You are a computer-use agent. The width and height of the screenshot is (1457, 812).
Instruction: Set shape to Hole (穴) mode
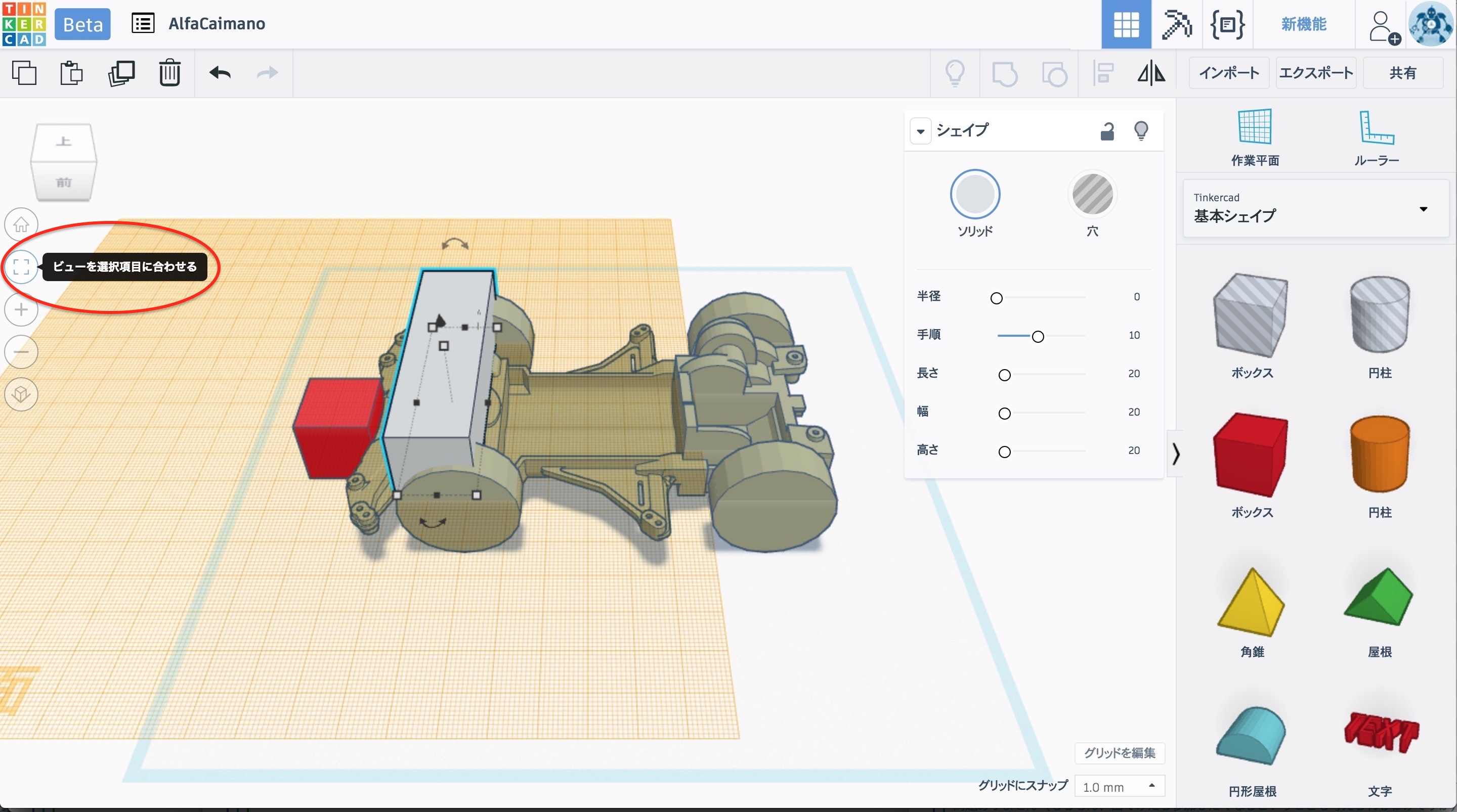1092,195
